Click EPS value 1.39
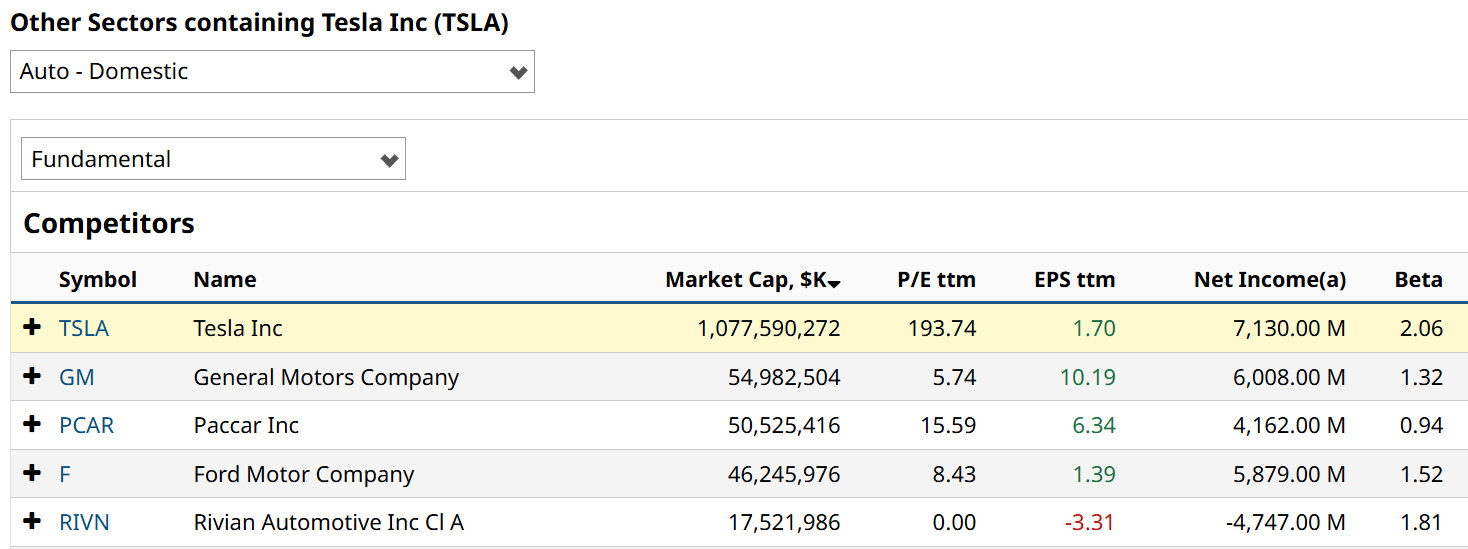This screenshot has height=549, width=1468. 1094,474
